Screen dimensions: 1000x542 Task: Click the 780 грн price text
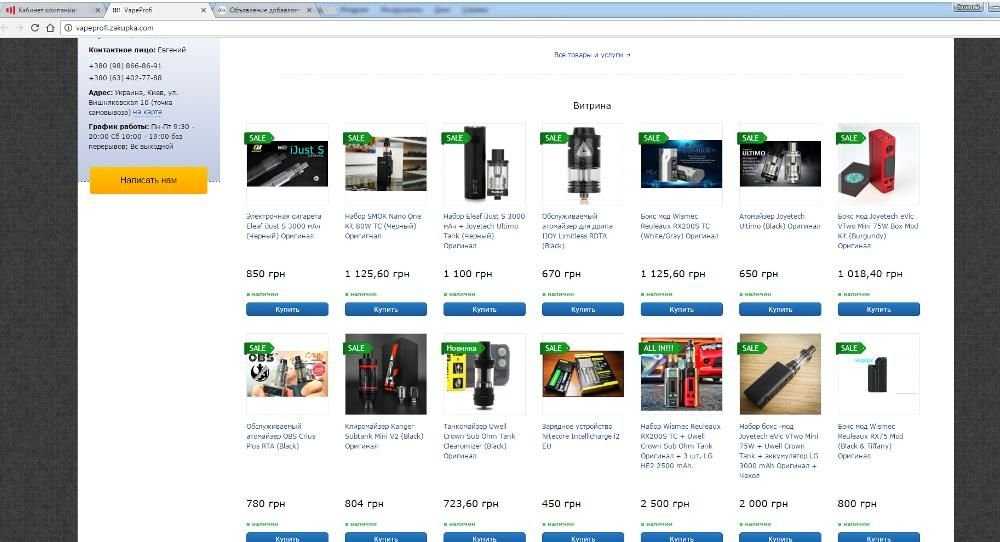(x=266, y=504)
